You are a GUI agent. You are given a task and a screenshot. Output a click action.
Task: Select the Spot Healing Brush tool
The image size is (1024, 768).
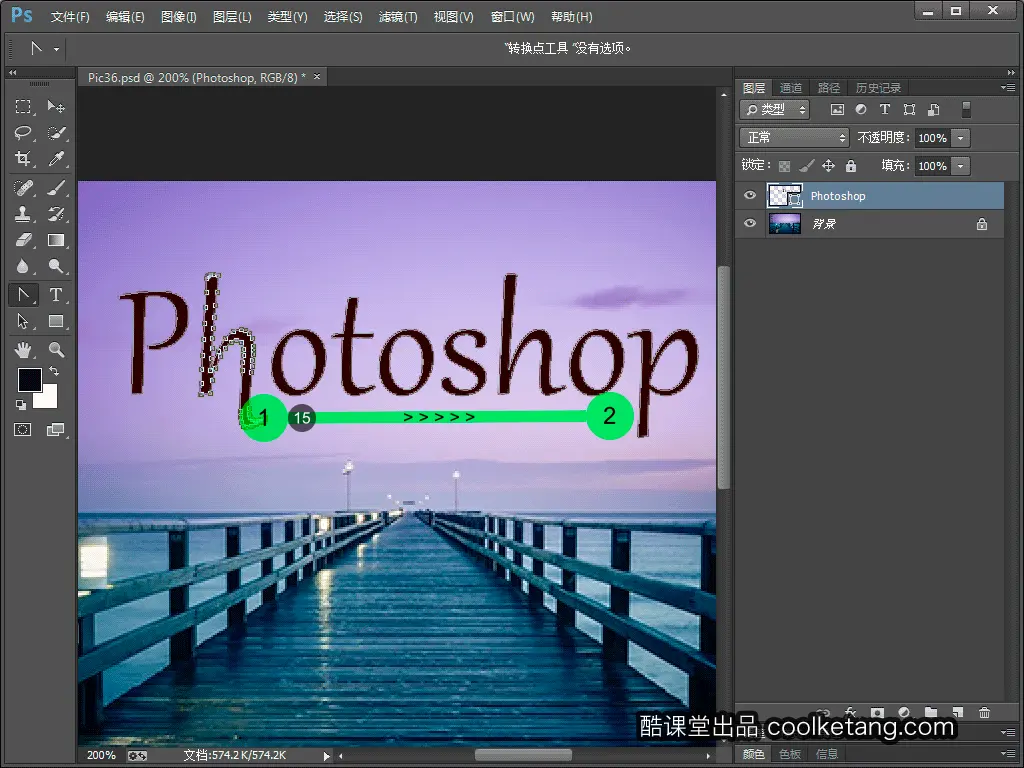(24, 188)
